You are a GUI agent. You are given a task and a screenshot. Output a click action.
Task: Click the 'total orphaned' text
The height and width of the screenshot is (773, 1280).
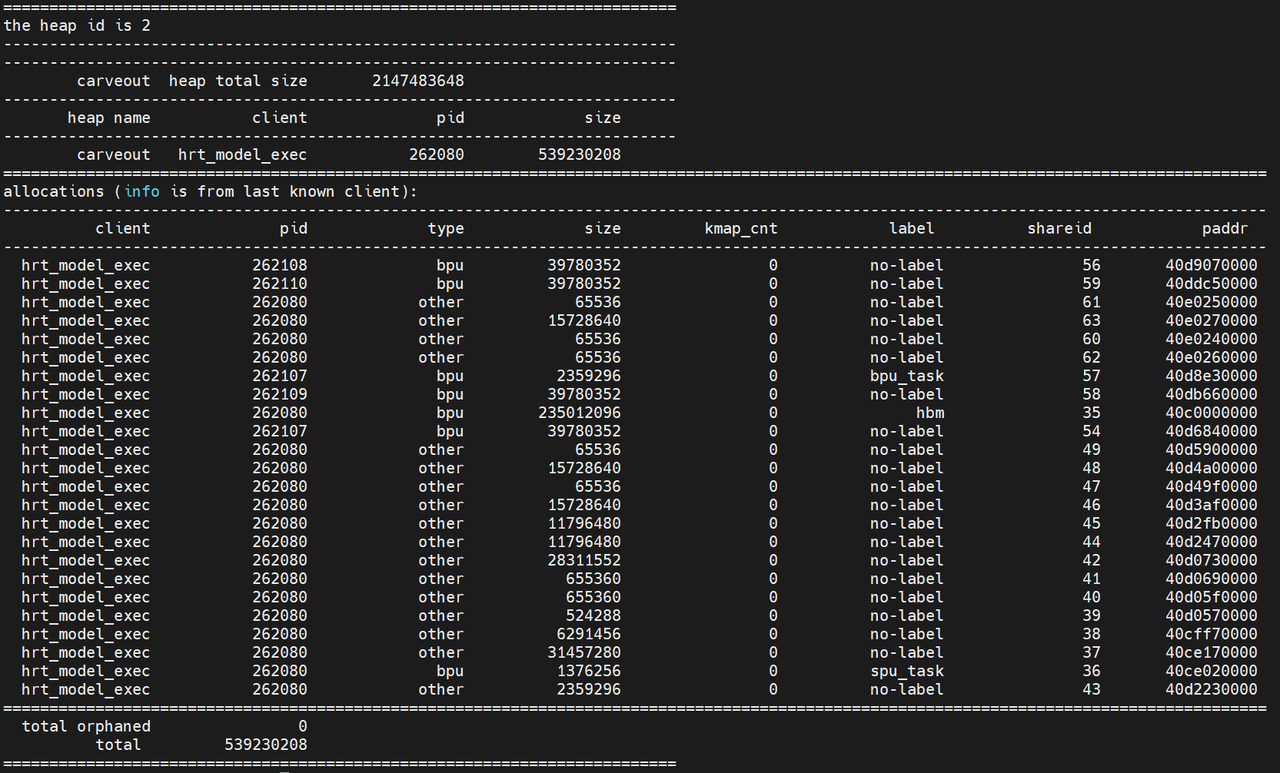(86, 726)
